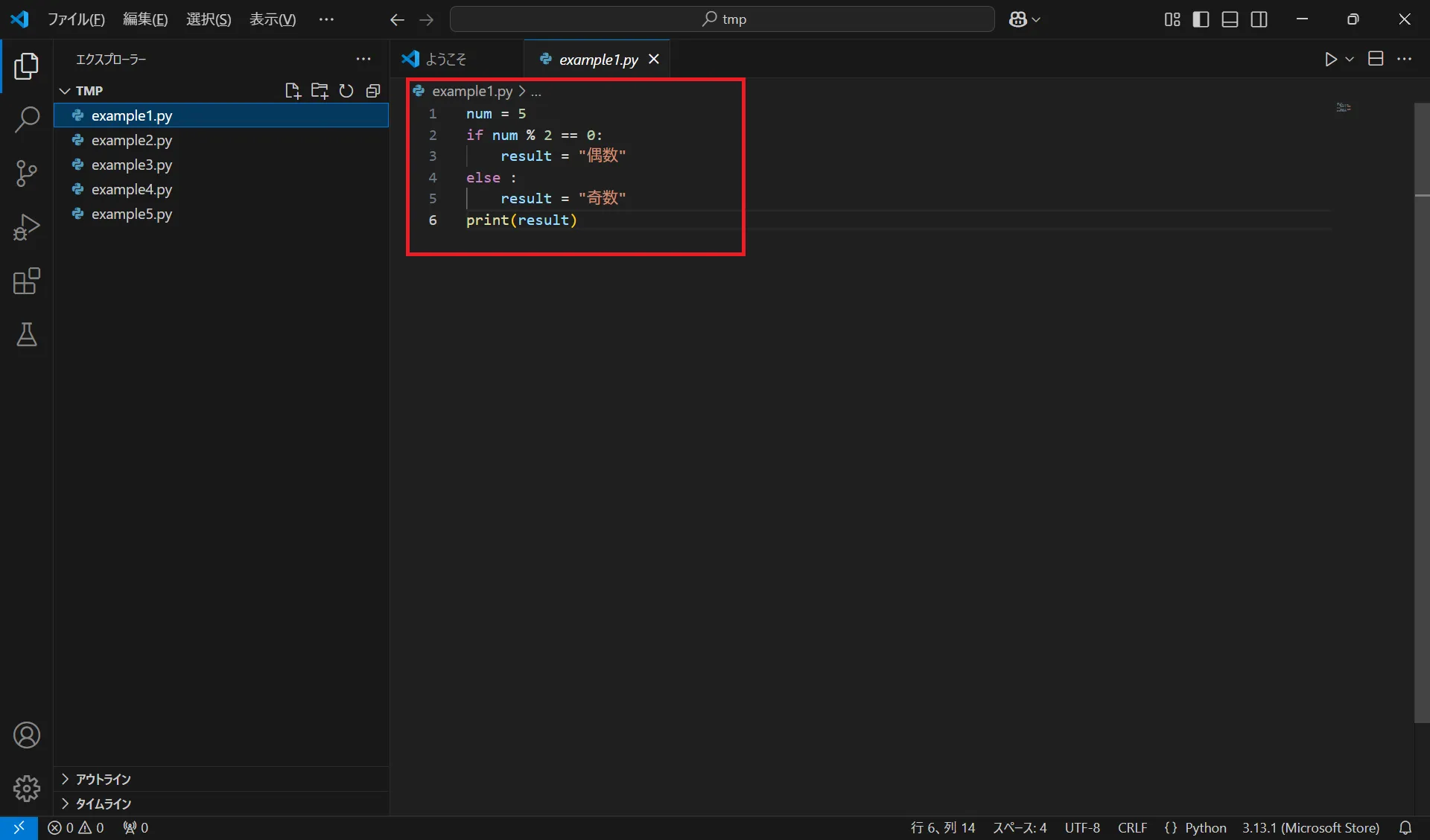Image resolution: width=1430 pixels, height=840 pixels.
Task: Open the run options dropdown arrow
Action: tap(1350, 59)
